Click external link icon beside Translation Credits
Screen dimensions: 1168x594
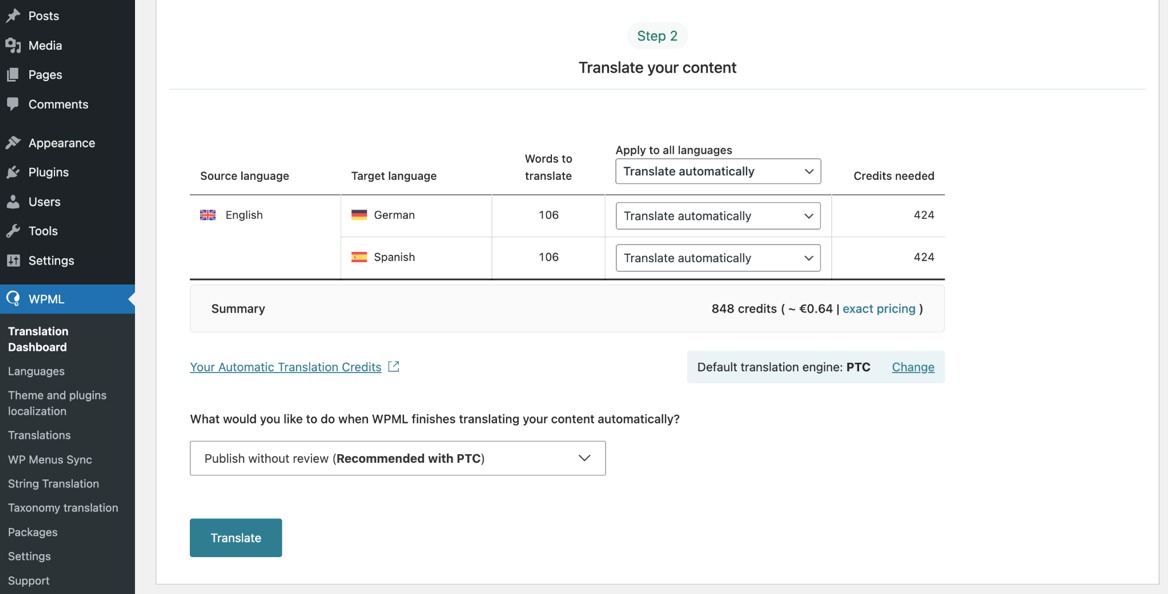coord(394,367)
